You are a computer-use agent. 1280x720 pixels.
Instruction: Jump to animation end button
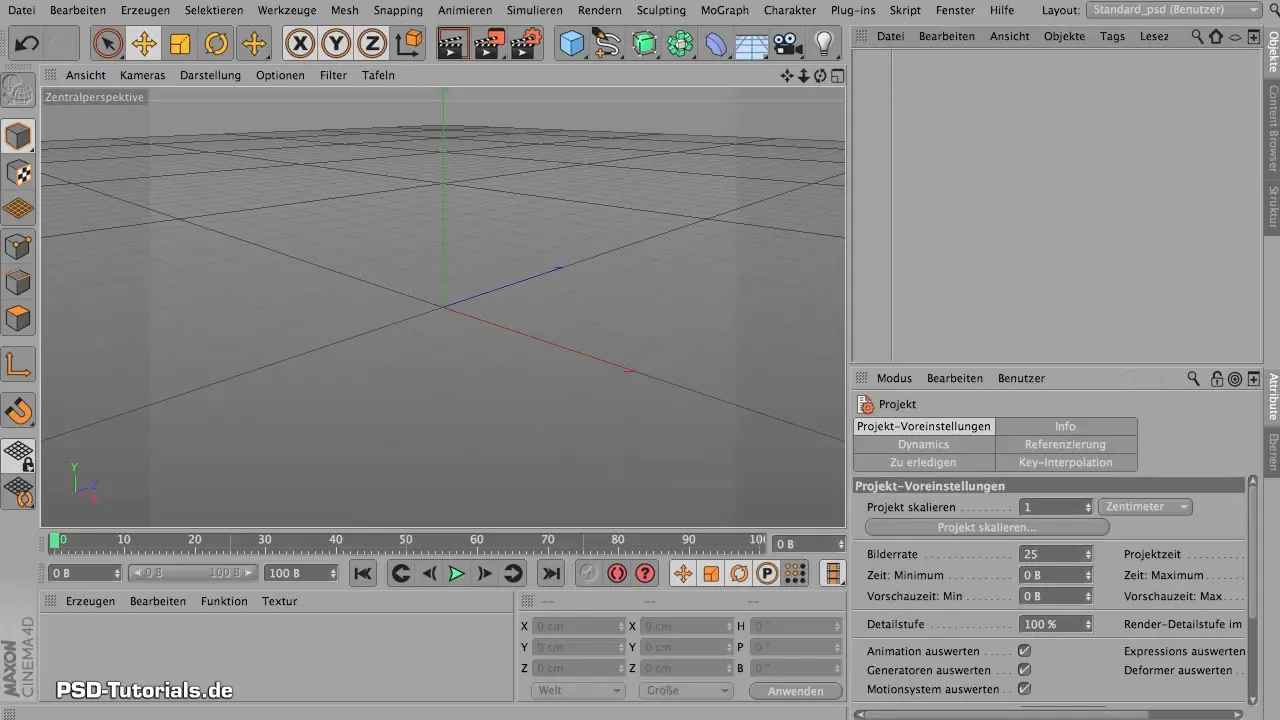point(551,573)
